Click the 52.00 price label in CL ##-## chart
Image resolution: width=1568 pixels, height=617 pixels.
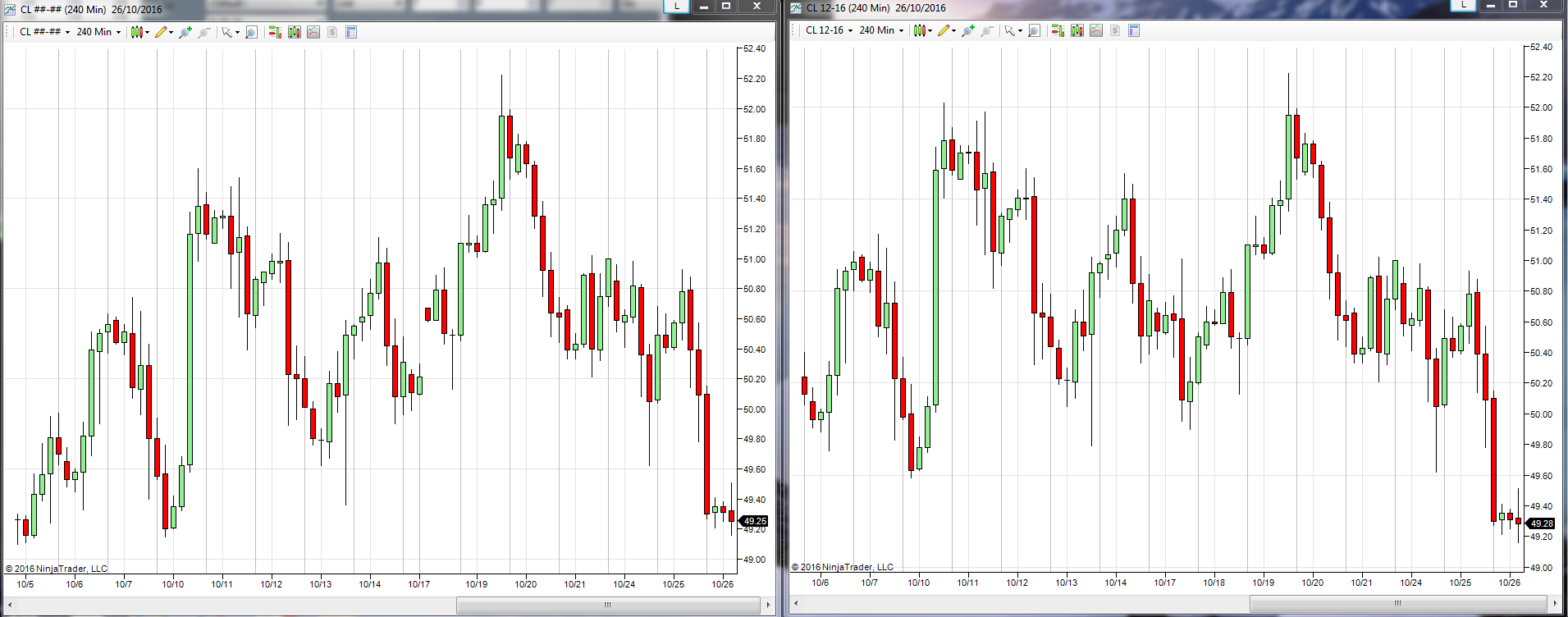(754, 109)
